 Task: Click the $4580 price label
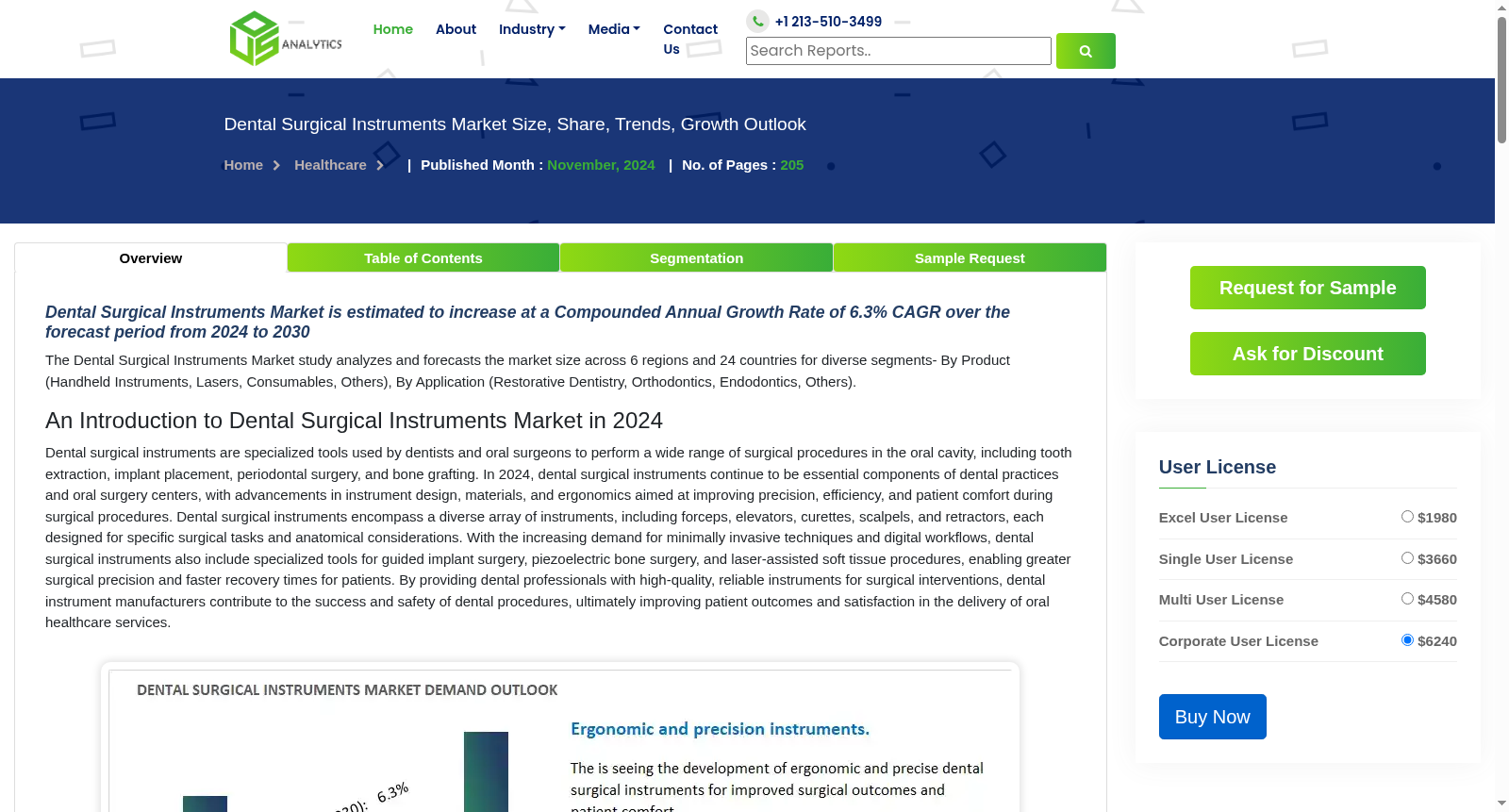point(1437,600)
